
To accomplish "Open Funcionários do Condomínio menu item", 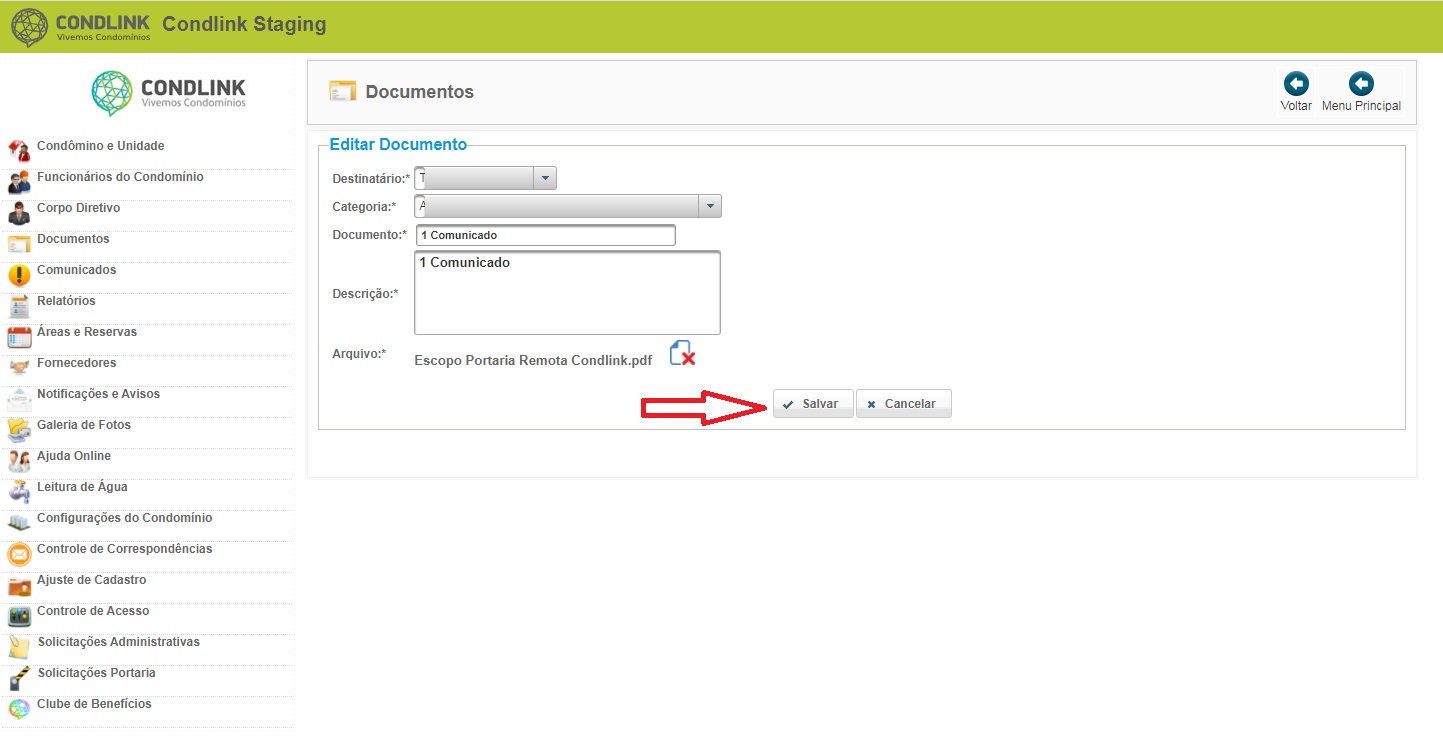I will point(120,177).
